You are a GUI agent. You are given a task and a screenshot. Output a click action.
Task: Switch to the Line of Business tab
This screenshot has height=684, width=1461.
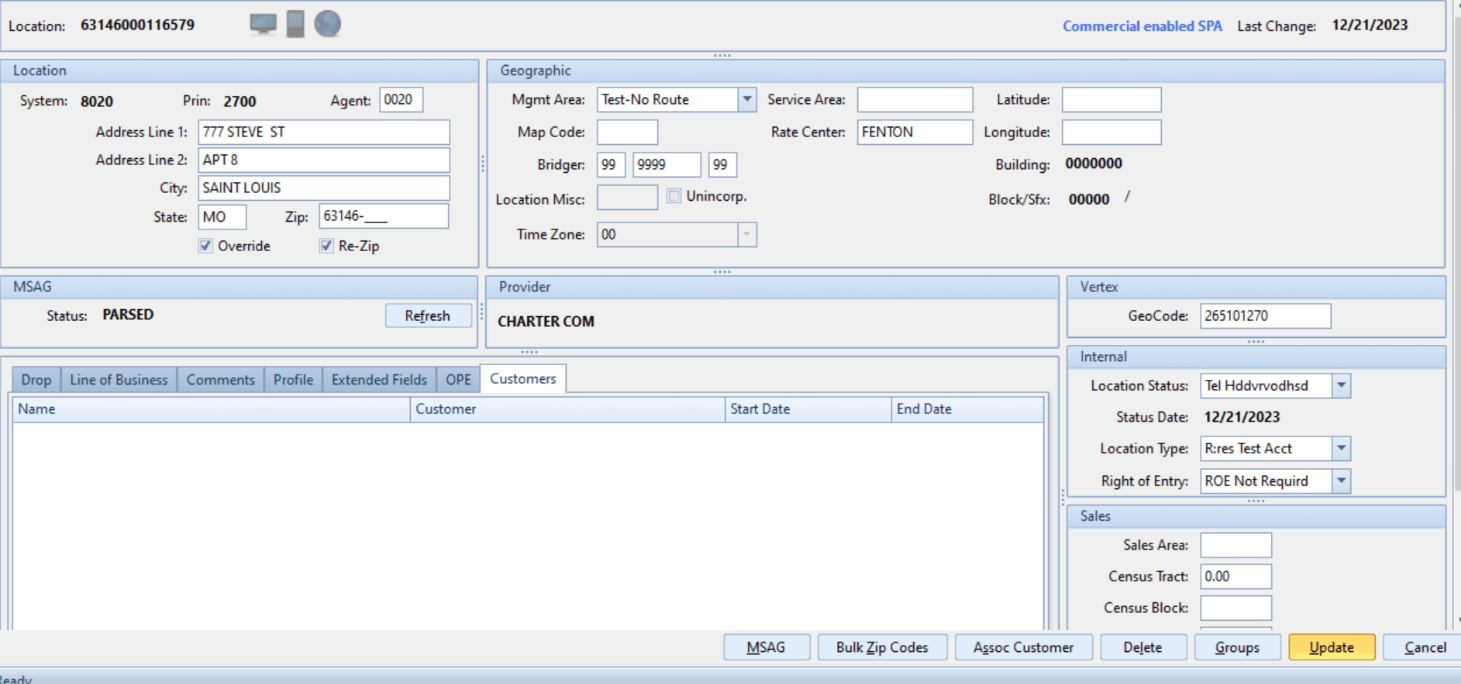pos(118,380)
